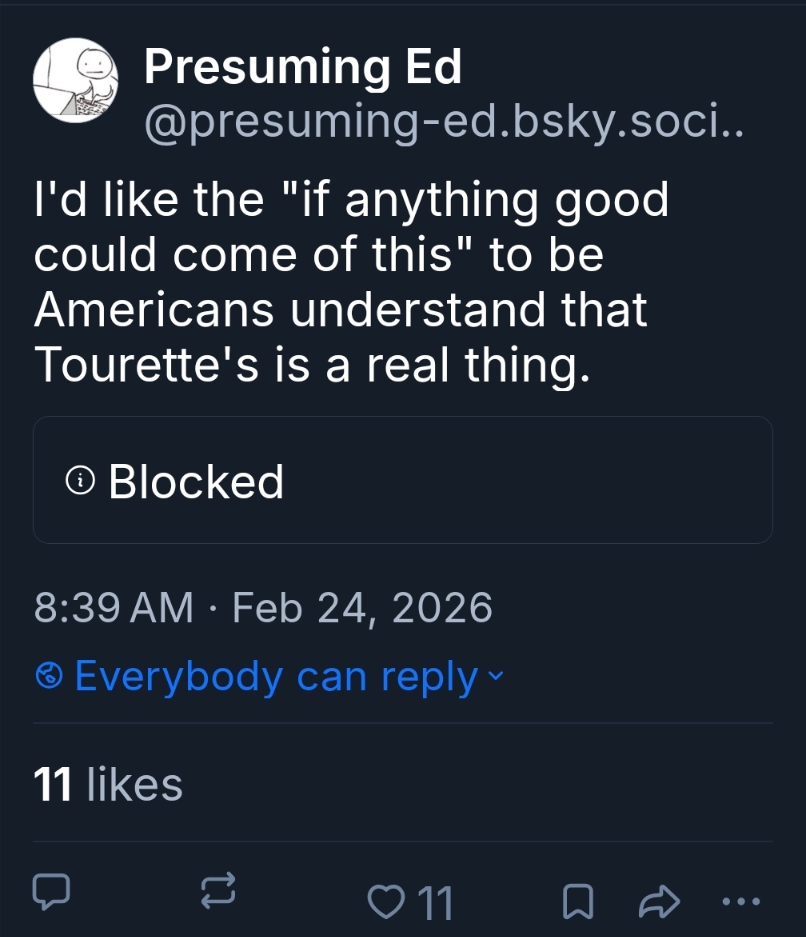Tap the repost arrows icon
This screenshot has width=806, height=937.
click(x=218, y=891)
